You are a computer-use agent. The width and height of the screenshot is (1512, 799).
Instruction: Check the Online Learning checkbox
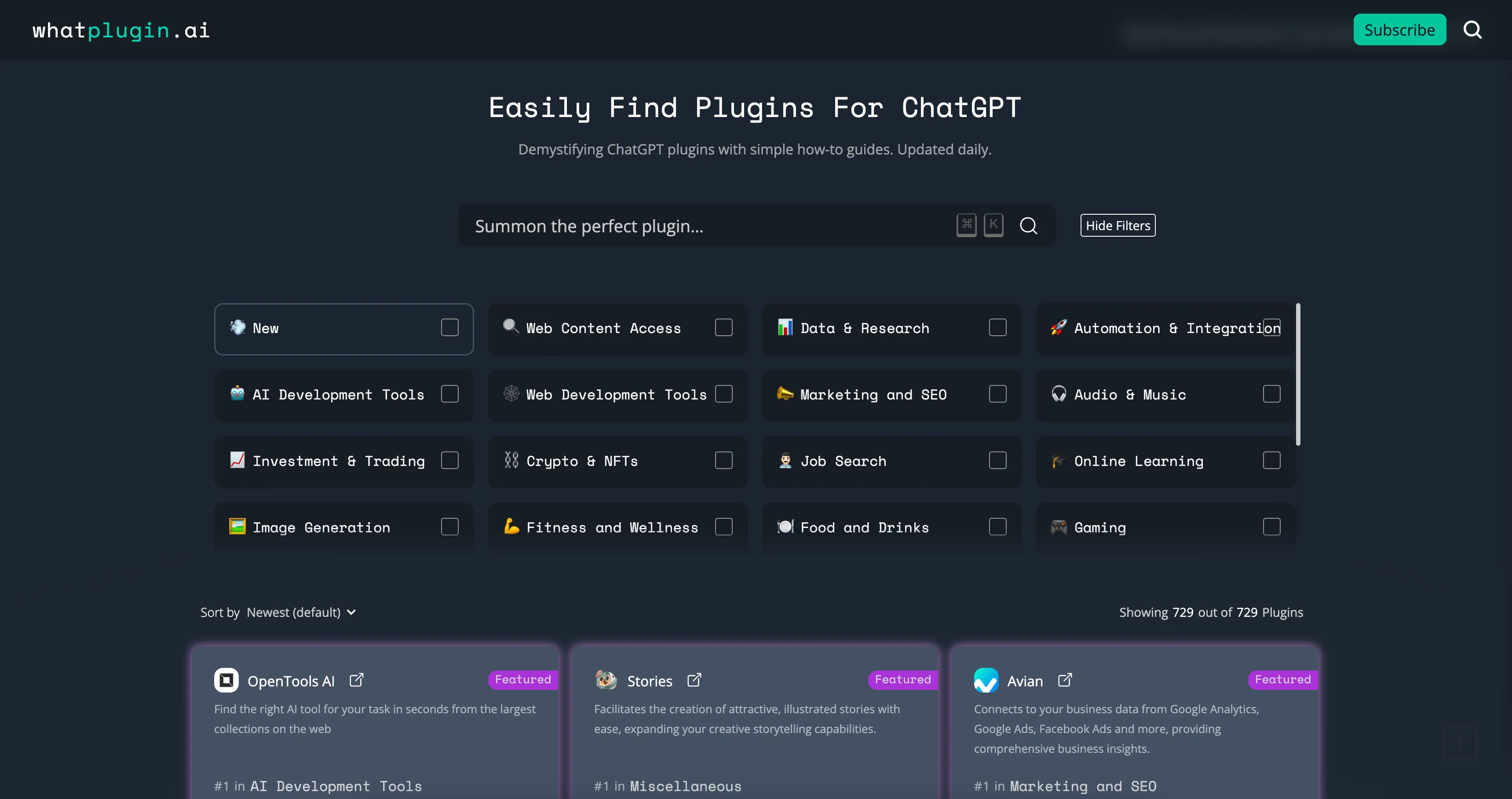click(x=1271, y=460)
